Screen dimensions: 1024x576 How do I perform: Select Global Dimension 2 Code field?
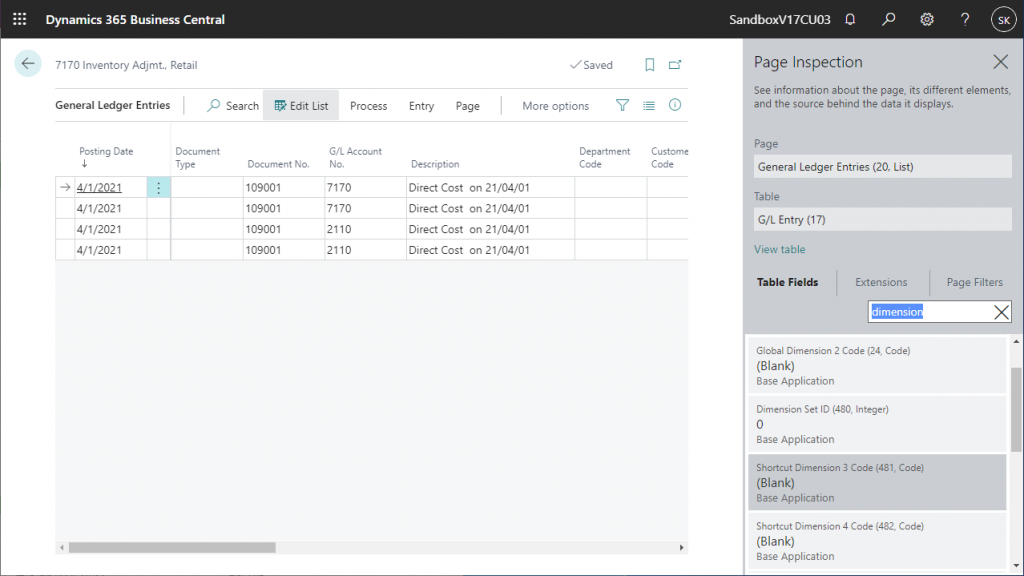pos(877,365)
